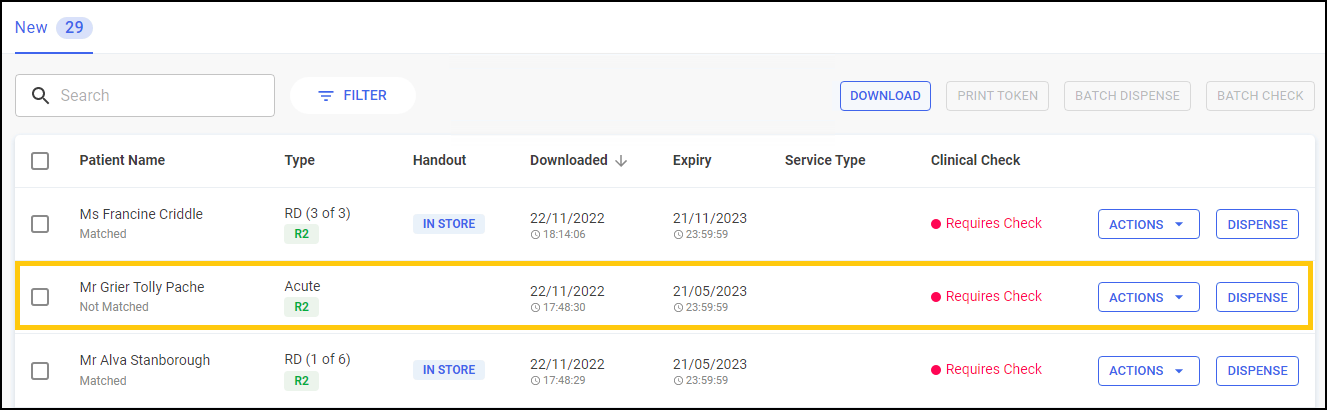
Task: Dispense prescription for Mr Grier Tolly Pache
Action: (x=1257, y=297)
